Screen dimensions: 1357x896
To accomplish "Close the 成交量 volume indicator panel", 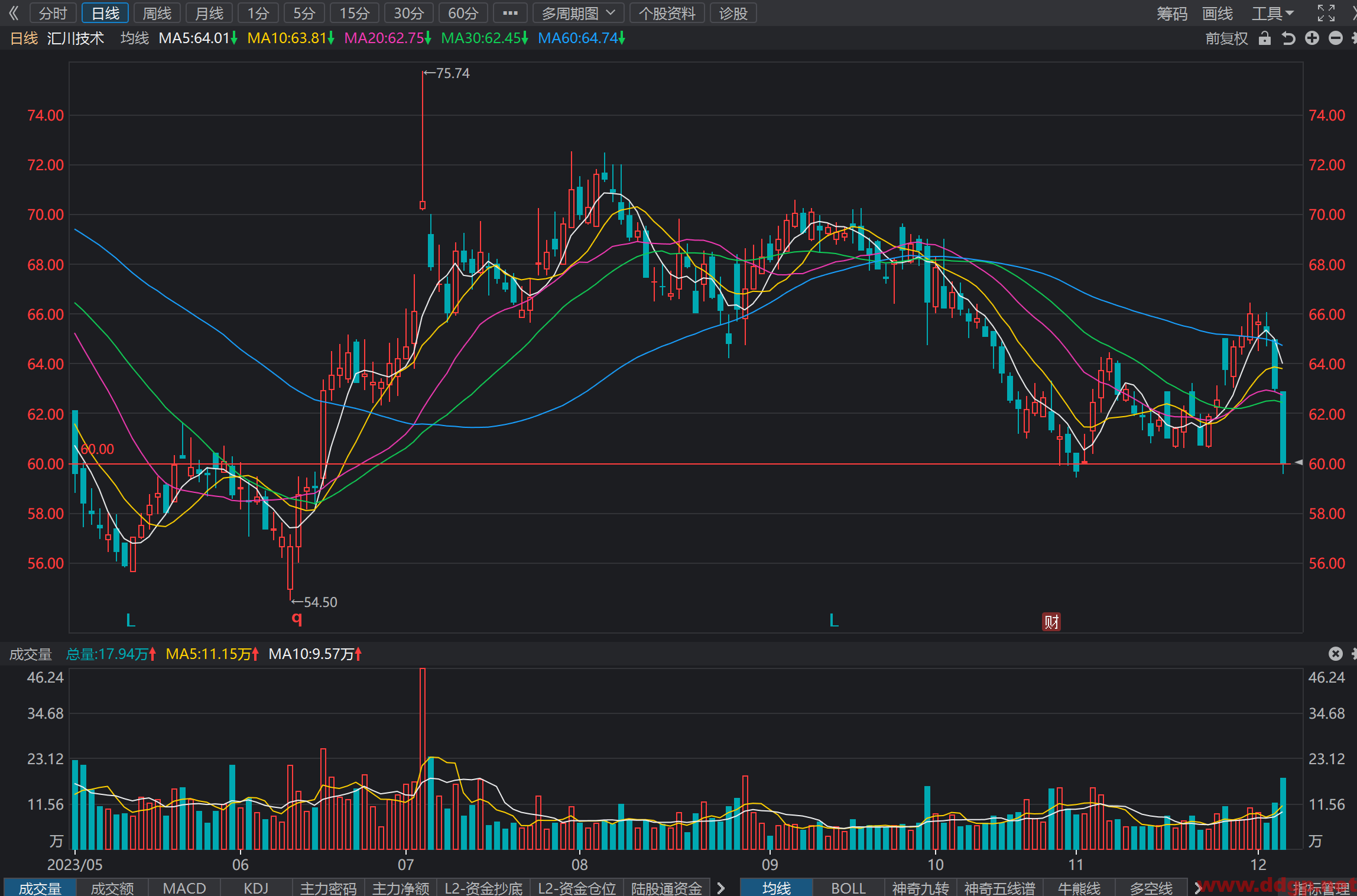I will (x=1336, y=653).
